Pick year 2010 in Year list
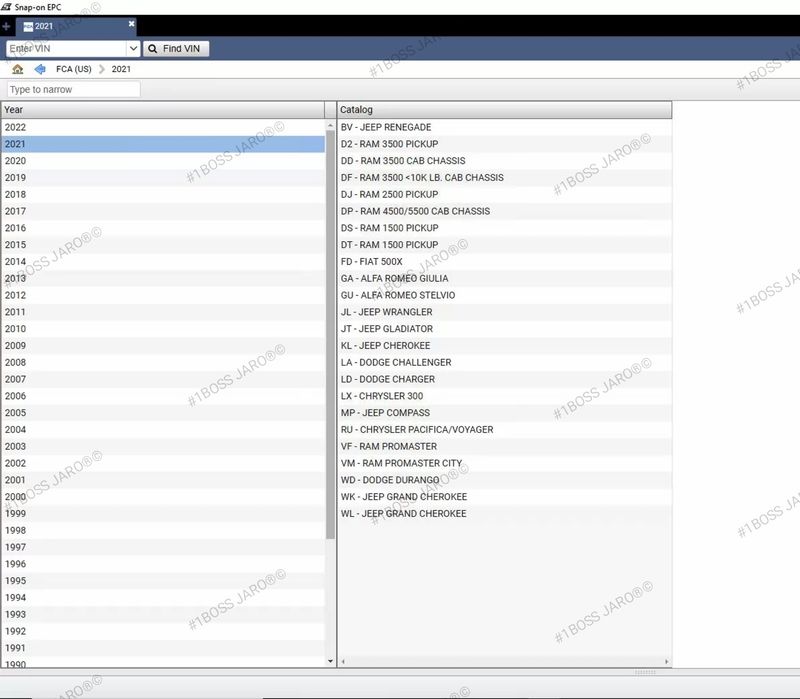This screenshot has height=699, width=800. pos(163,329)
